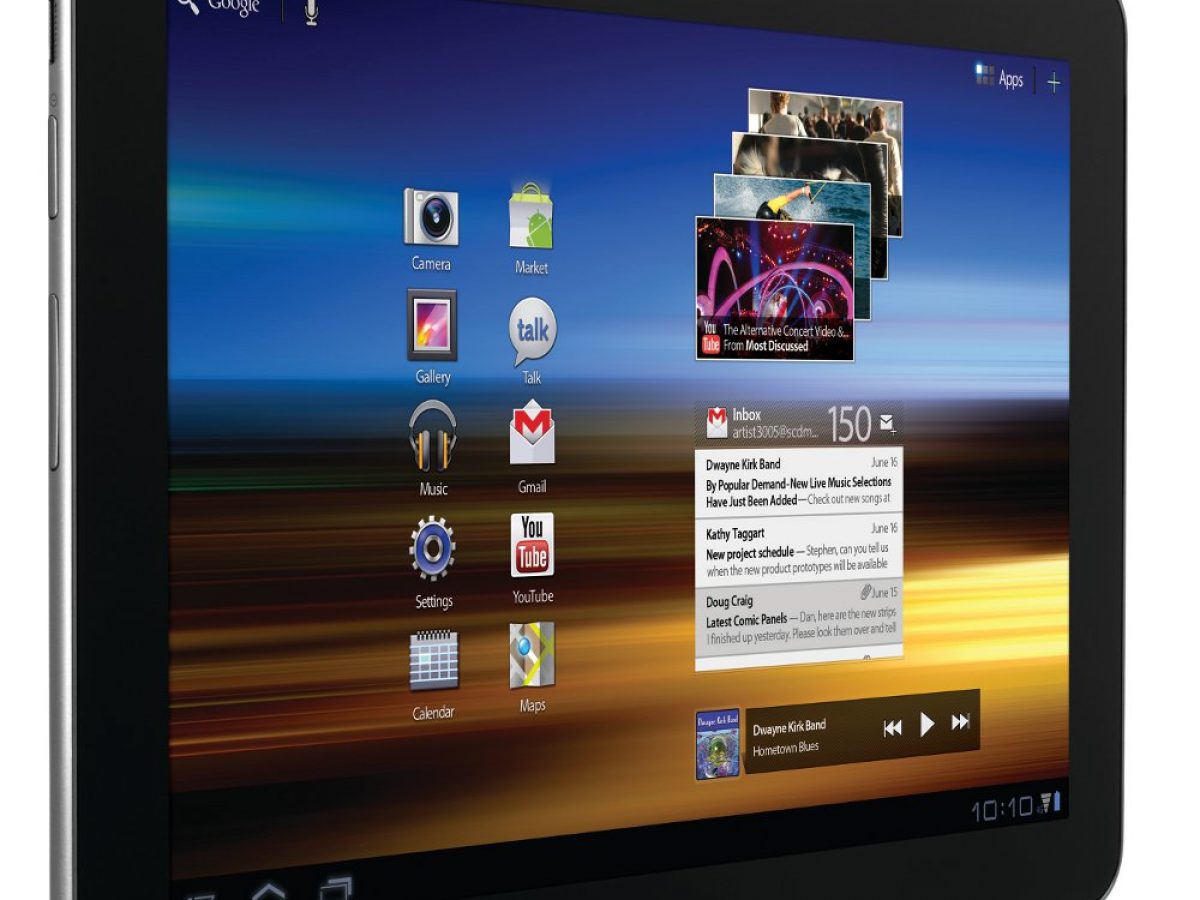The height and width of the screenshot is (900, 1200).
Task: Open Google Talk app
Action: click(x=532, y=331)
